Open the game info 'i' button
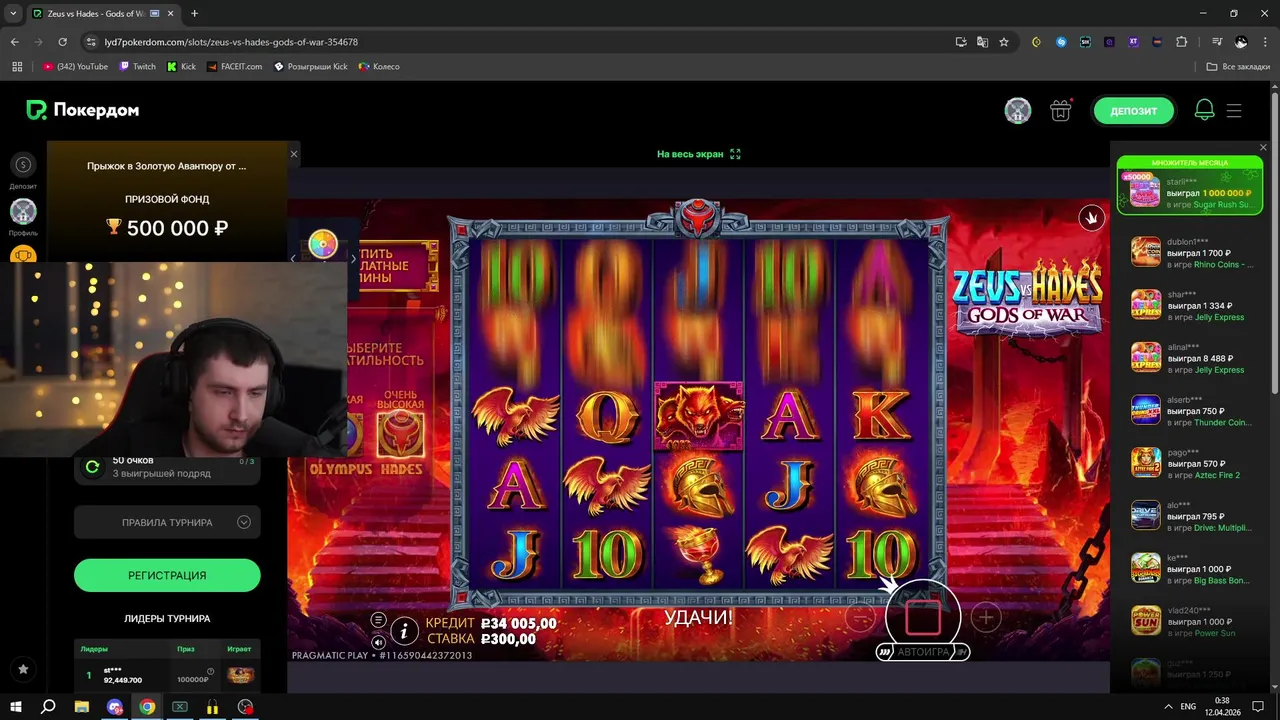The height and width of the screenshot is (720, 1280). point(404,630)
